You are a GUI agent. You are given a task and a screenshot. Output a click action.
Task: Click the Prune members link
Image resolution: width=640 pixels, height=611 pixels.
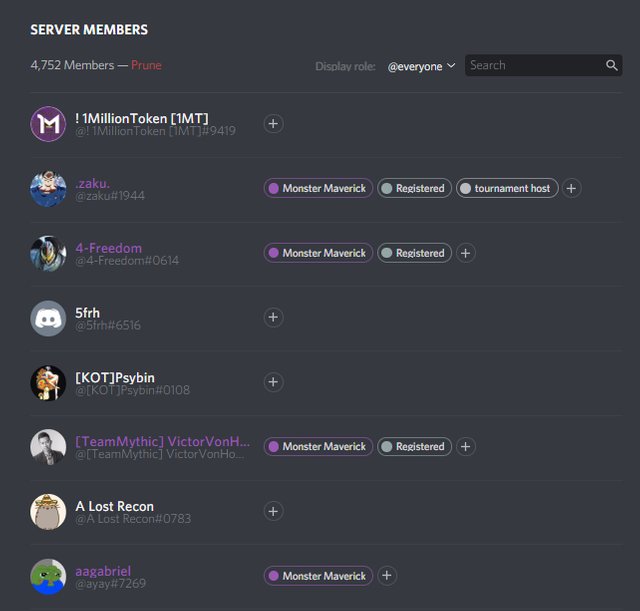click(146, 65)
